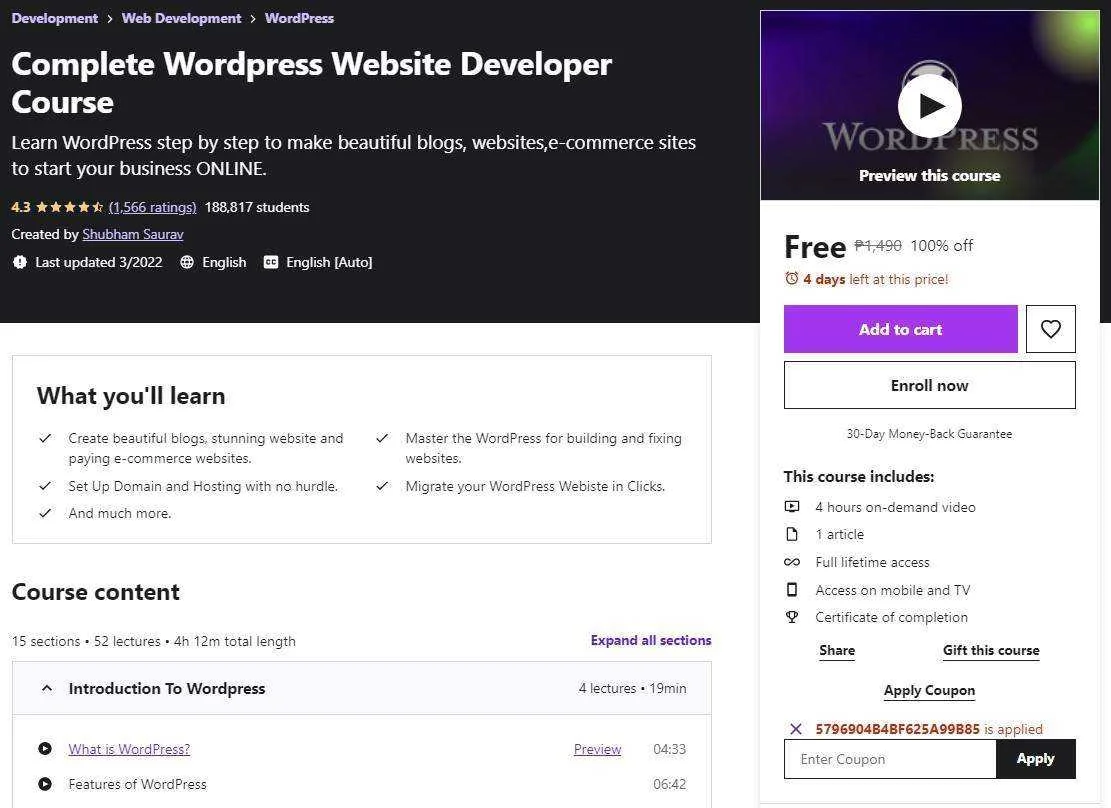The image size is (1111, 808).
Task: Click the globe language icon
Action: 186,262
